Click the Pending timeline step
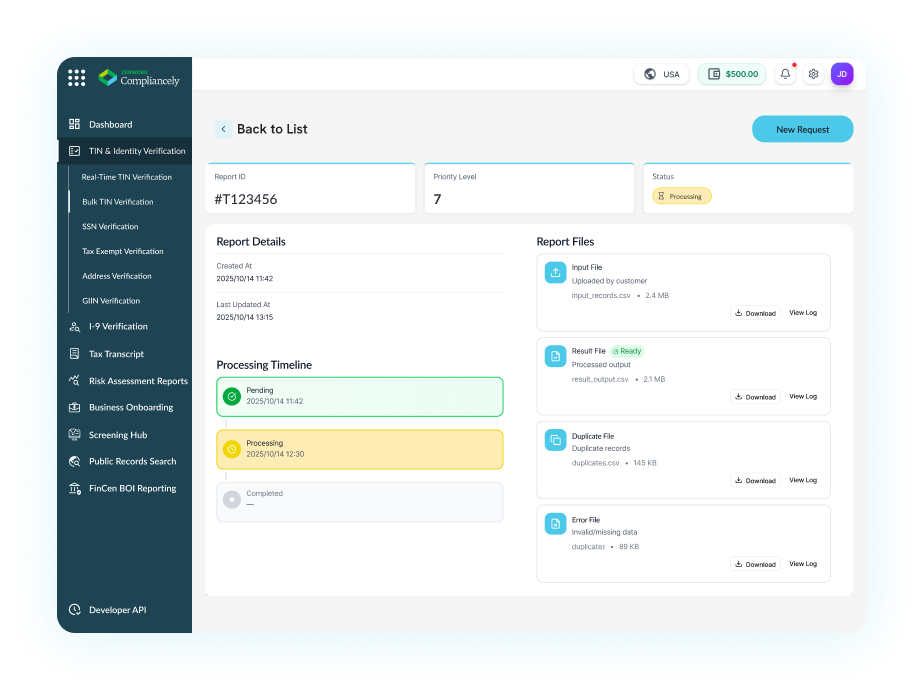 tap(359, 396)
